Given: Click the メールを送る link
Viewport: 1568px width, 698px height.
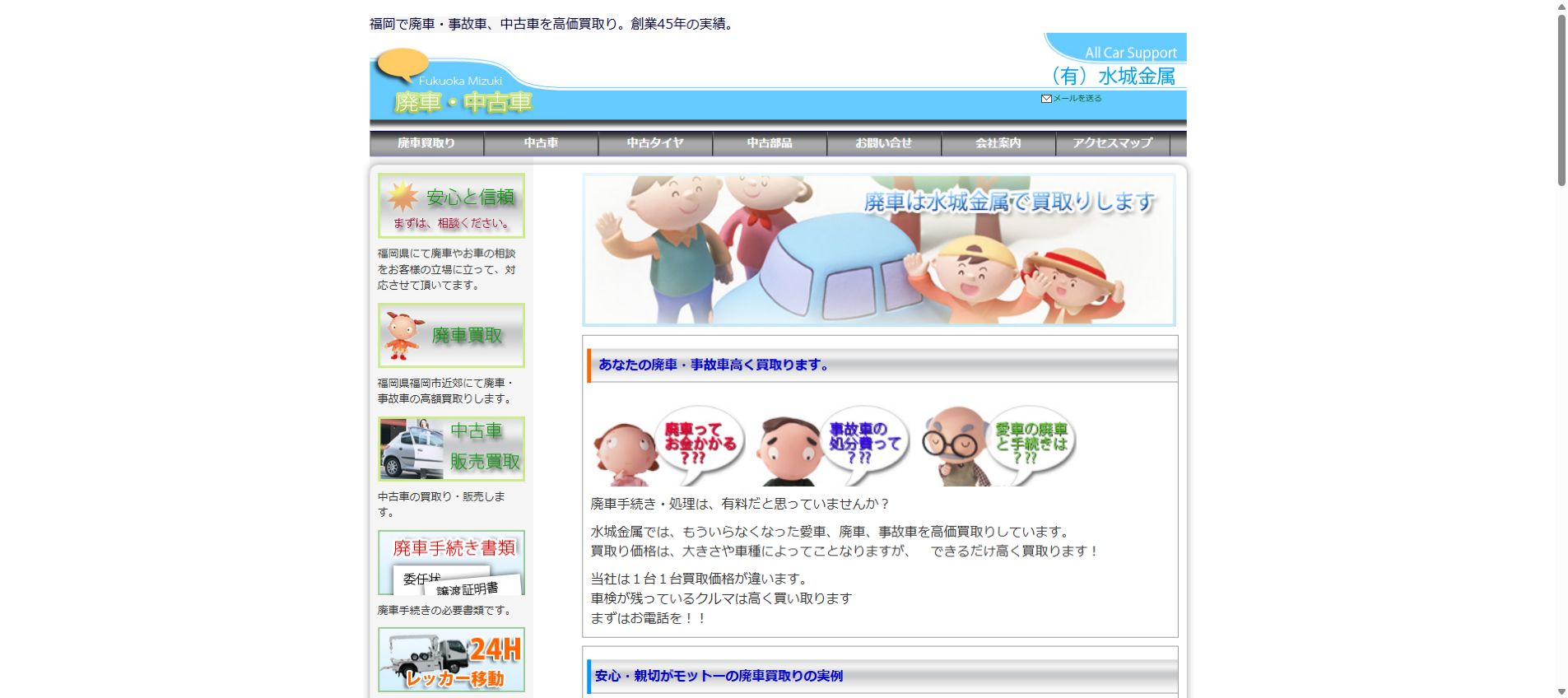Looking at the screenshot, I should (1077, 99).
